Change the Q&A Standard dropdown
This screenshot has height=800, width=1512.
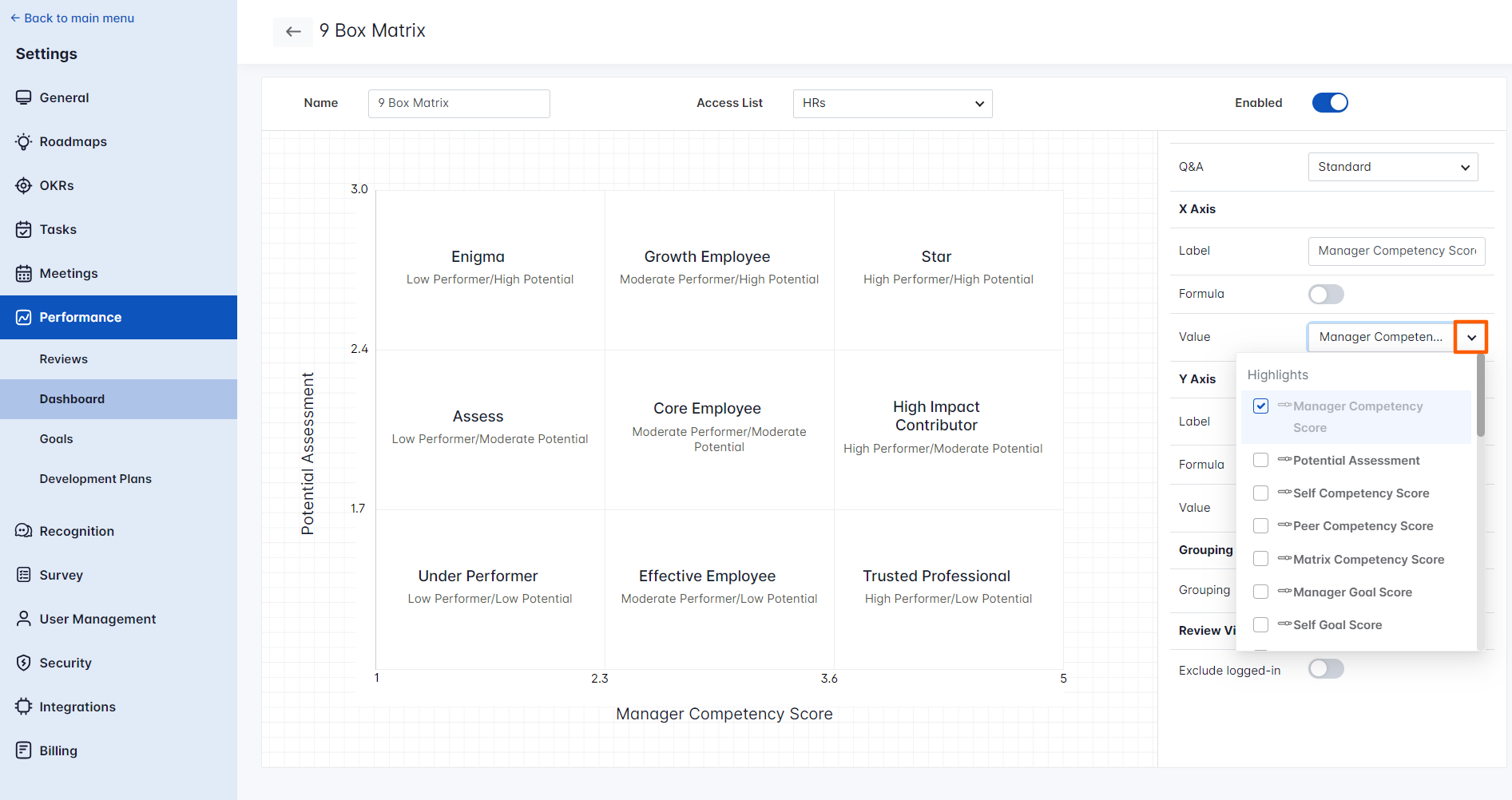[x=1393, y=167]
